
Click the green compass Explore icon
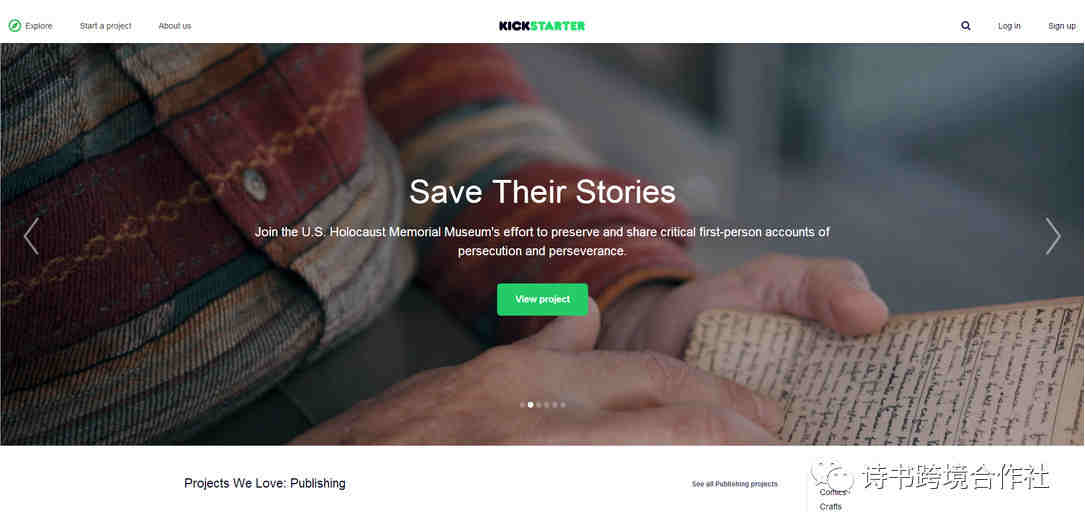pyautogui.click(x=15, y=26)
